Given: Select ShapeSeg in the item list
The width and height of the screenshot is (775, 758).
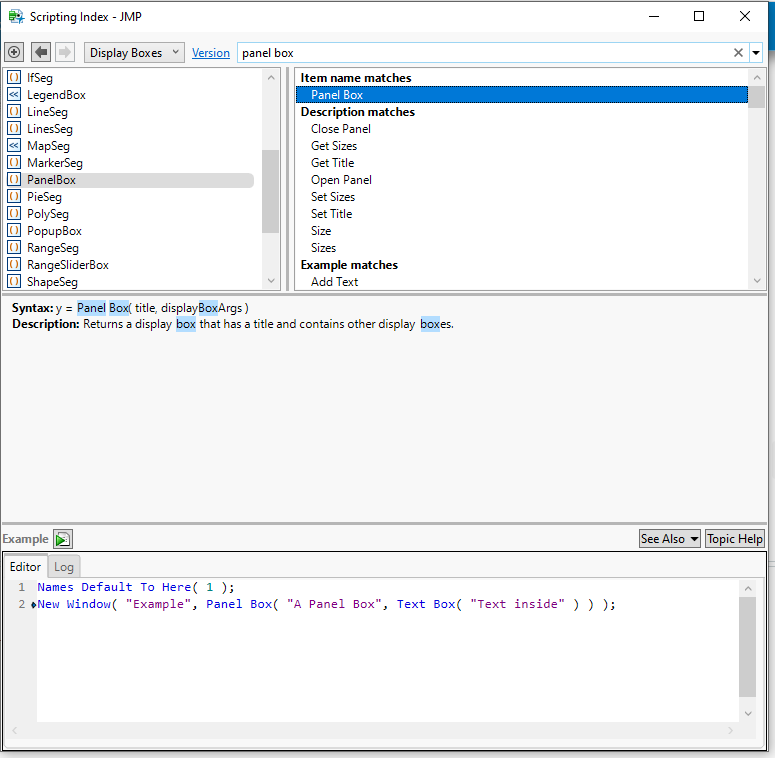Looking at the screenshot, I should click(52, 282).
